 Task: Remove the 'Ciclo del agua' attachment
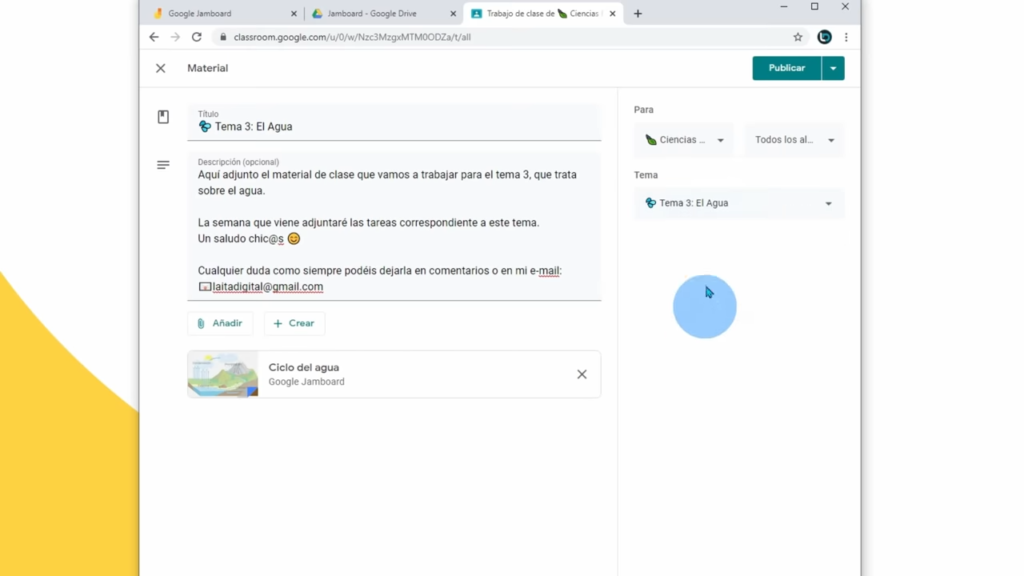coord(582,374)
